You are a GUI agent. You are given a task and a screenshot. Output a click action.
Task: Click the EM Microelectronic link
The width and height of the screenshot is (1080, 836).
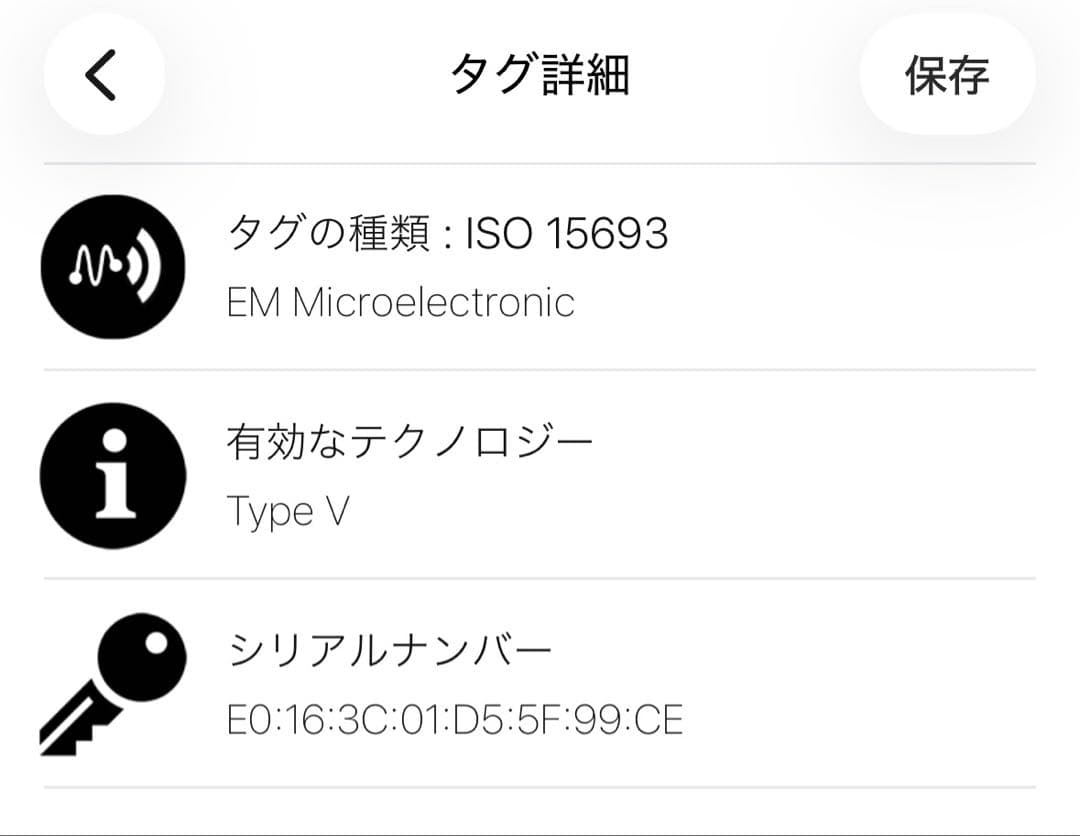click(400, 302)
